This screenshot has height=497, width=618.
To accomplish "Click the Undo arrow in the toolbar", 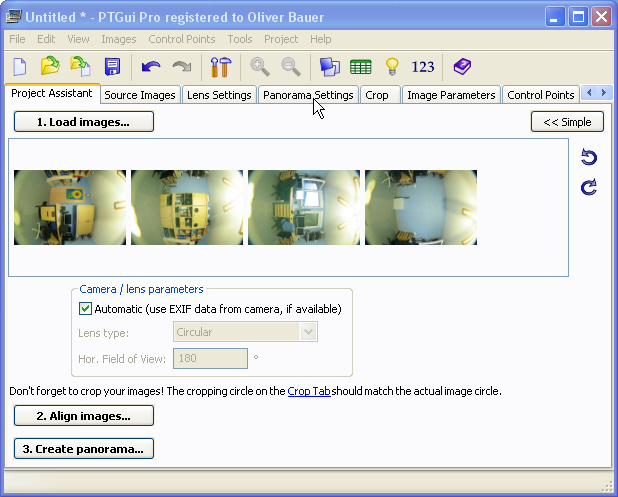I will click(x=151, y=67).
